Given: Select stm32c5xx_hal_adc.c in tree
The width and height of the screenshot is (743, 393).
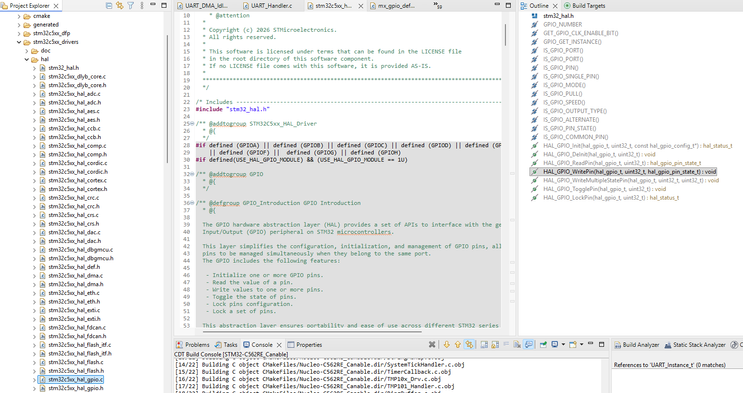Looking at the screenshot, I should [74, 94].
